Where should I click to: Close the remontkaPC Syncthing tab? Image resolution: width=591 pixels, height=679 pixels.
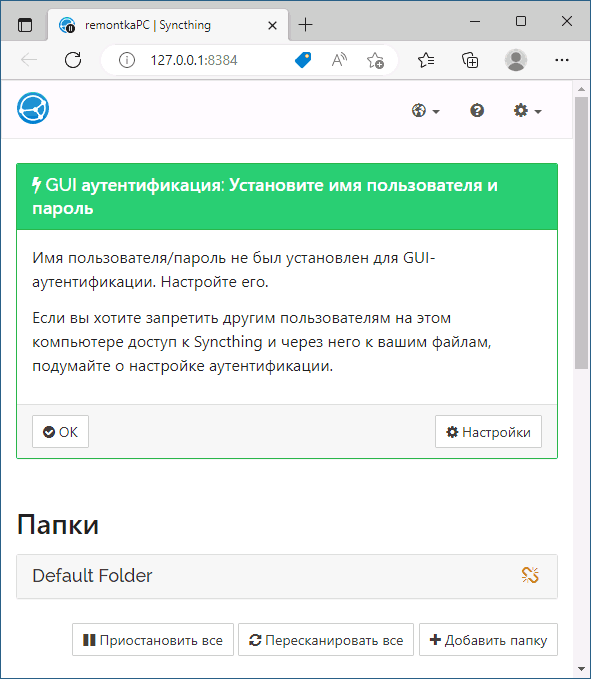click(x=272, y=26)
